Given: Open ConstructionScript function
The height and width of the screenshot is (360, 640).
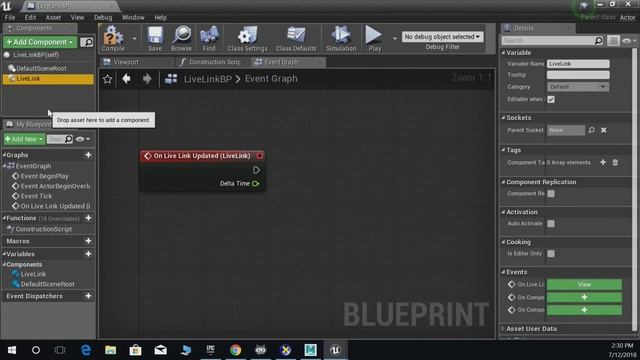Looking at the screenshot, I should [x=43, y=229].
